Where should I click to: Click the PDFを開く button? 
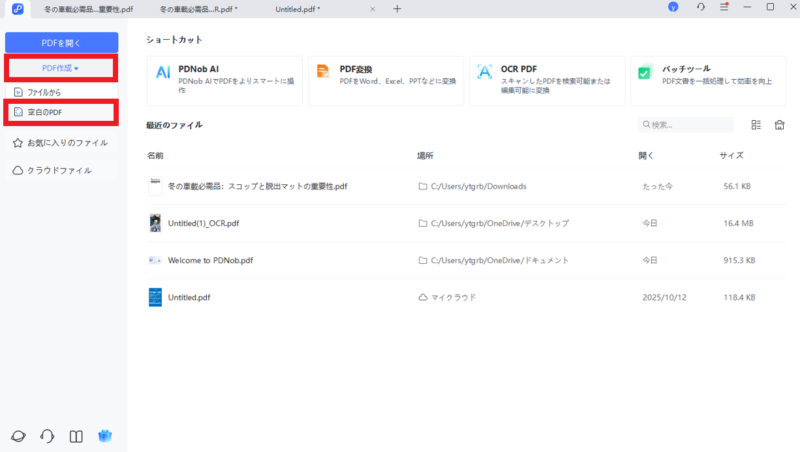click(x=61, y=42)
